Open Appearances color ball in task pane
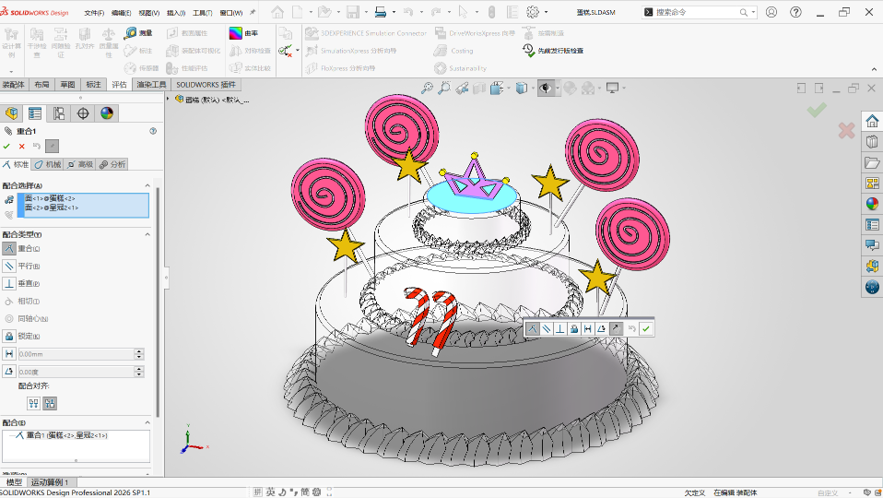This screenshot has width=883, height=498. coord(872,204)
